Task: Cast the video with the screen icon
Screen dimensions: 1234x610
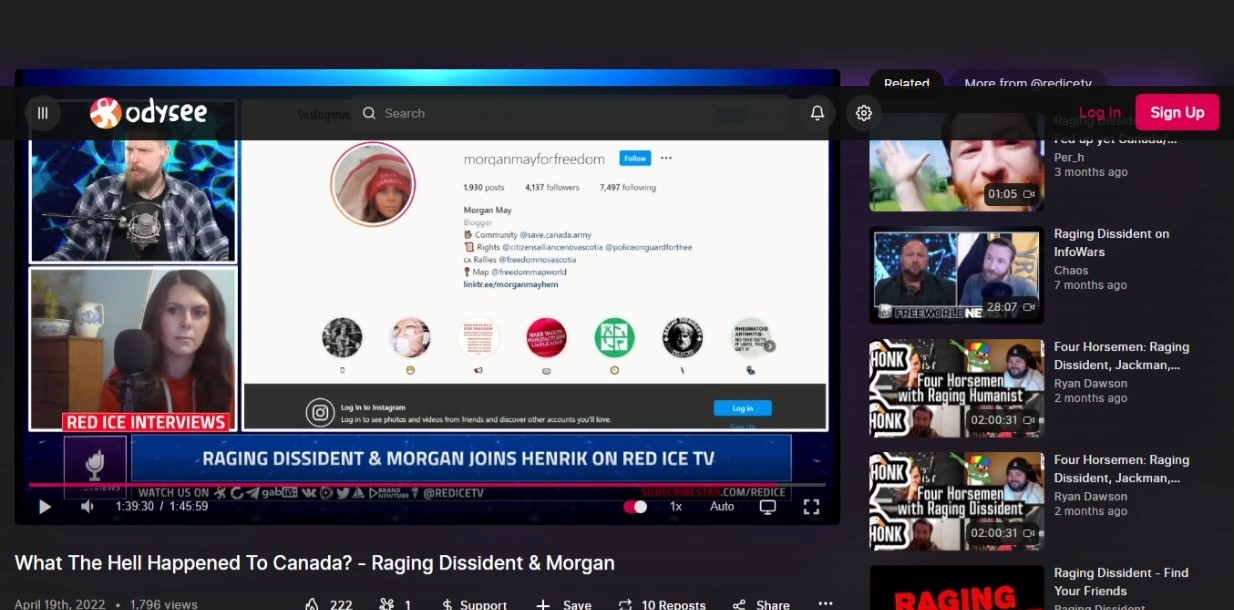Action: tap(768, 507)
